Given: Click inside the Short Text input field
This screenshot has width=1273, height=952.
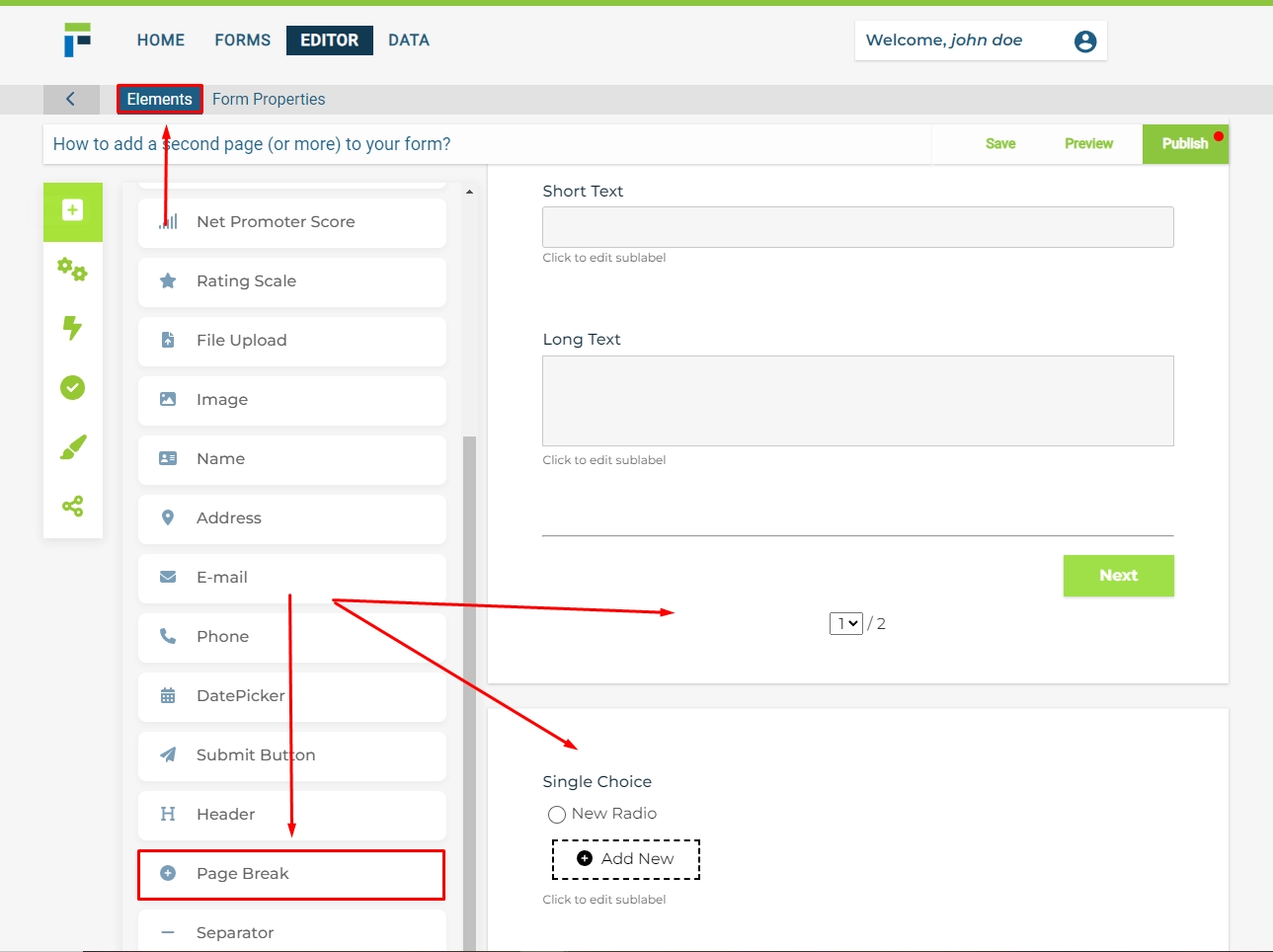Looking at the screenshot, I should point(858,227).
